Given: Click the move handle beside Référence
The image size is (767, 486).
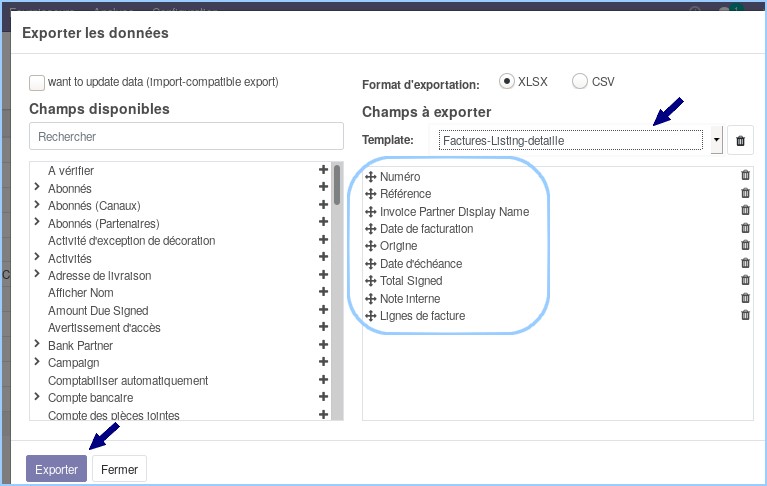Looking at the screenshot, I should point(371,194).
